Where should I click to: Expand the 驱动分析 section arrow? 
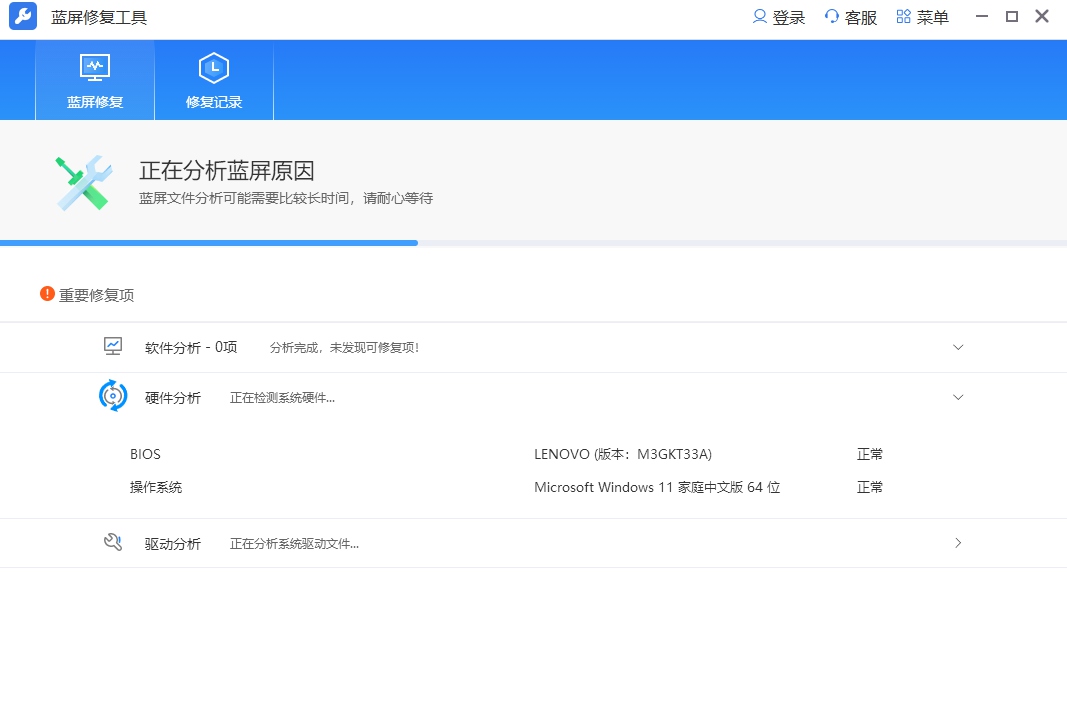pos(958,543)
